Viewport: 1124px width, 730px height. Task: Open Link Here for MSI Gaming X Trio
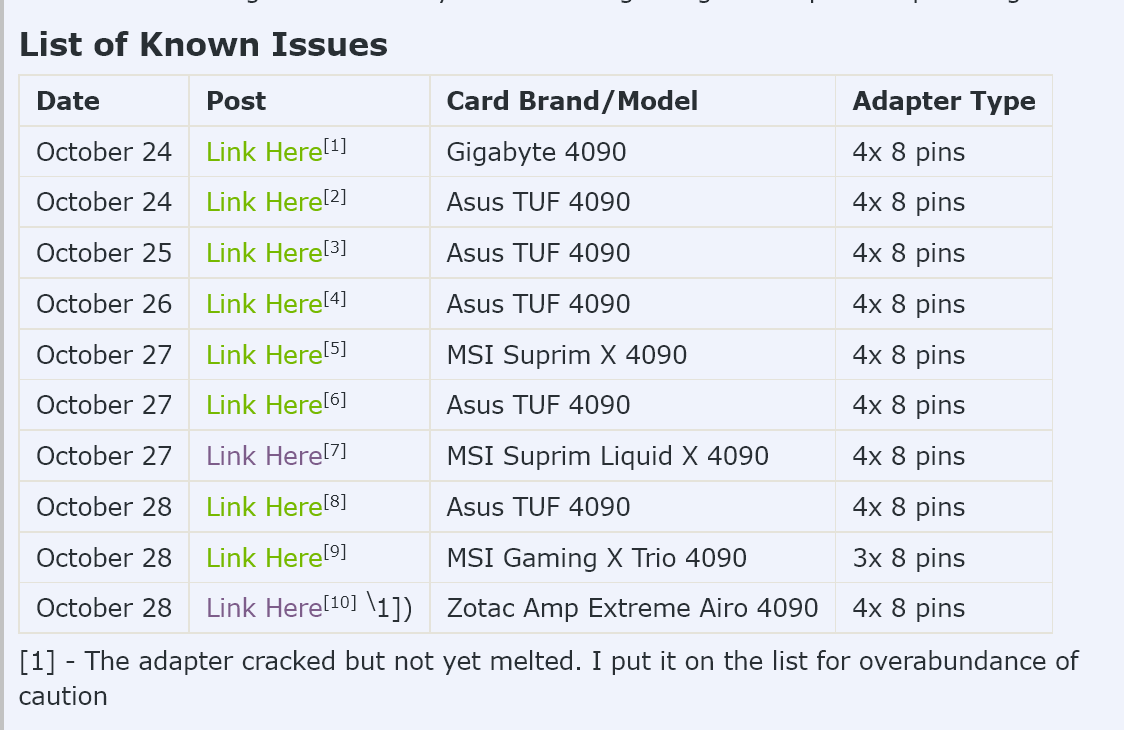pyautogui.click(x=264, y=559)
